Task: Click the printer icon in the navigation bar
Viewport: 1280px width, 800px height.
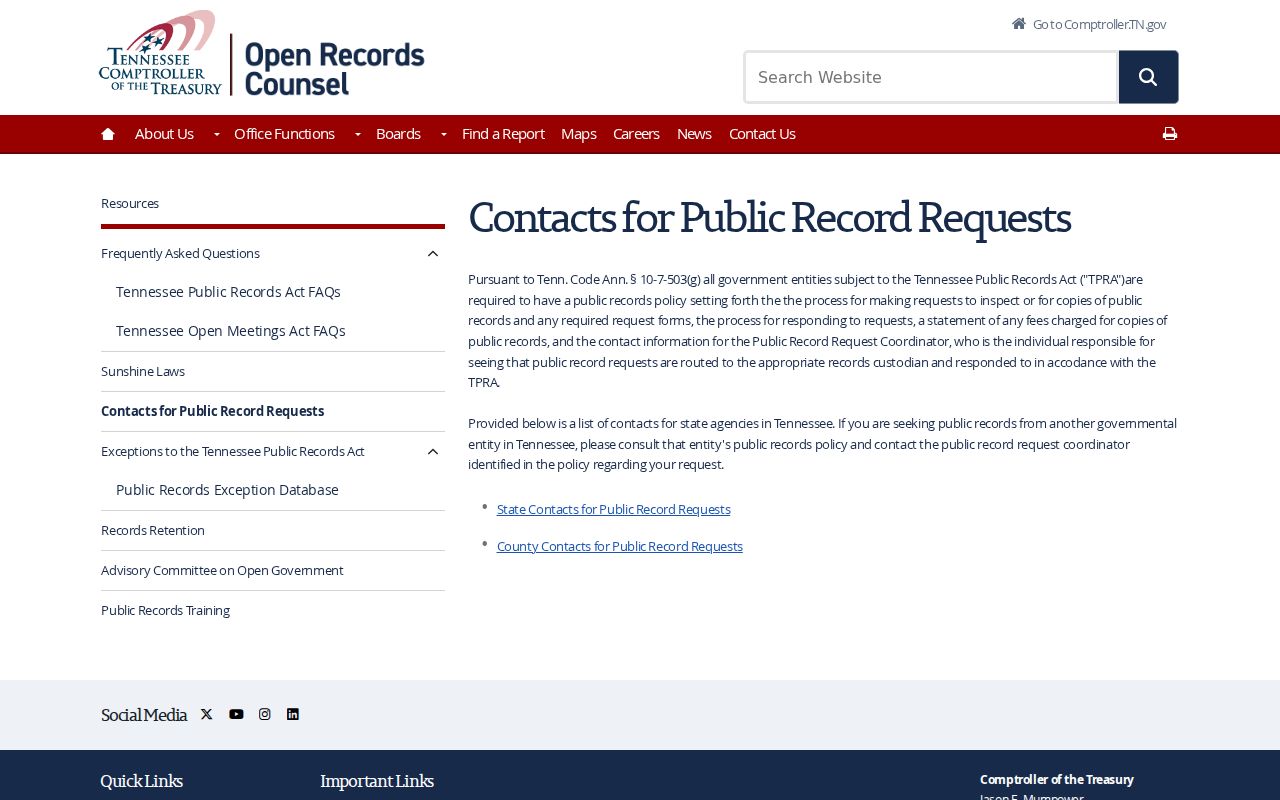Action: [x=1170, y=134]
